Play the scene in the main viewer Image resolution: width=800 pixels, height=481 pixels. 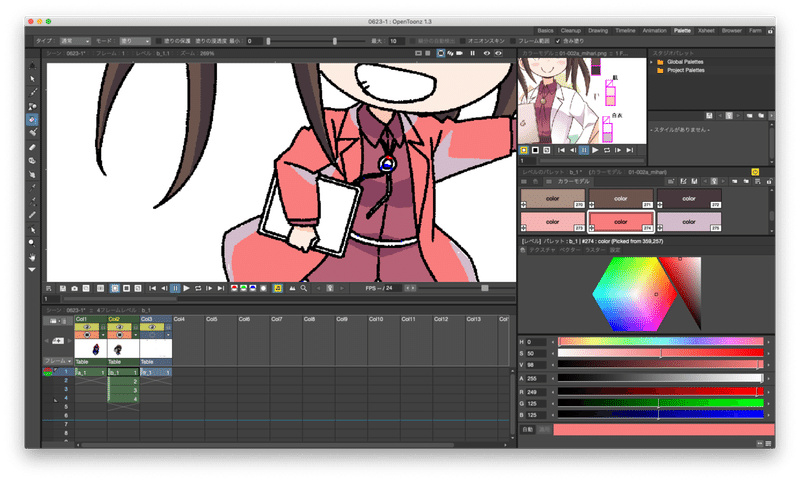click(x=187, y=289)
